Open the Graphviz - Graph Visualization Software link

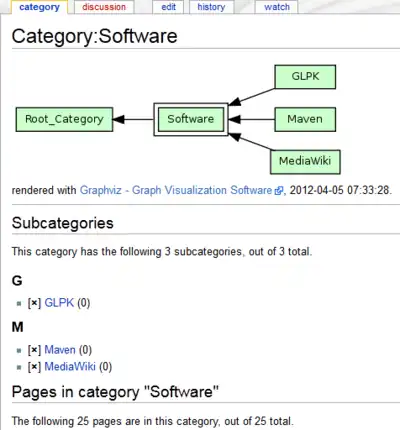click(x=176, y=190)
